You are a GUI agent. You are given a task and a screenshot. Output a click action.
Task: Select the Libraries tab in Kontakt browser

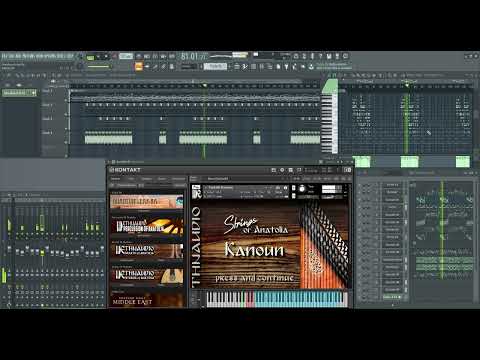point(115,179)
